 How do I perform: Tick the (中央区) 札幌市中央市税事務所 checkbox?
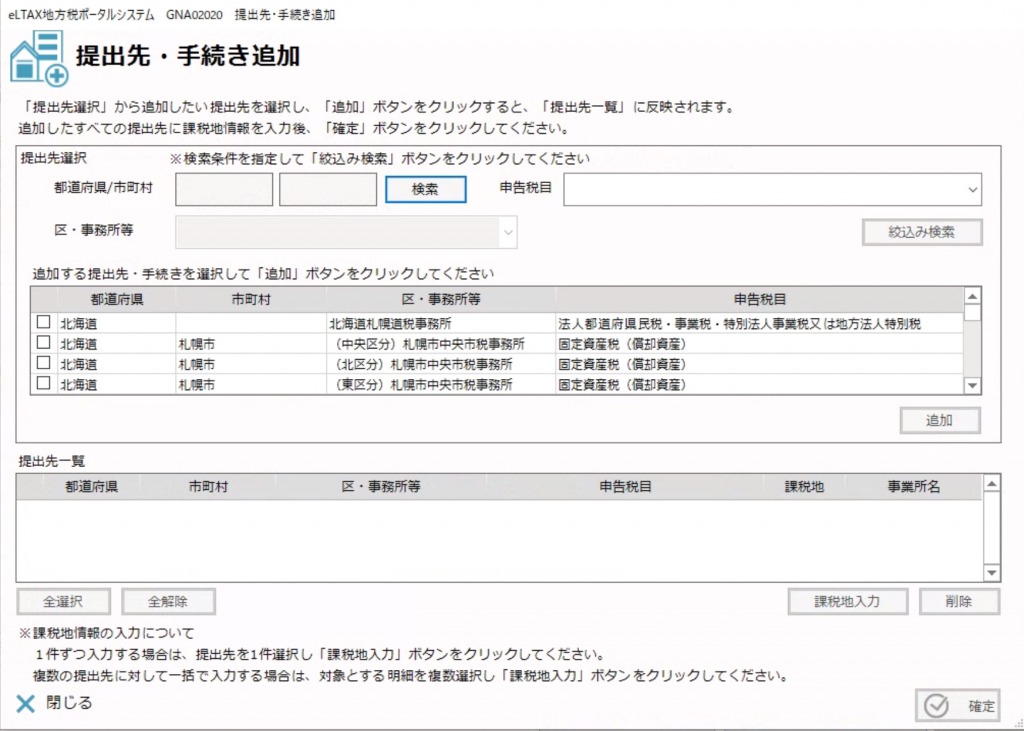click(43, 343)
